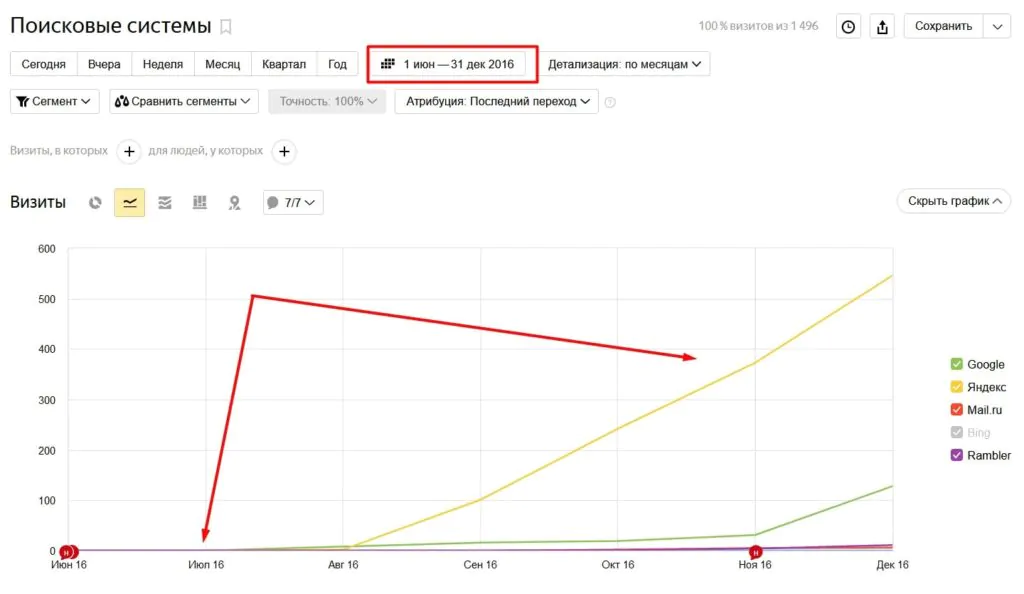The image size is (1024, 594).
Task: Open the Детализация: по месяцам dropdown
Action: (x=624, y=64)
